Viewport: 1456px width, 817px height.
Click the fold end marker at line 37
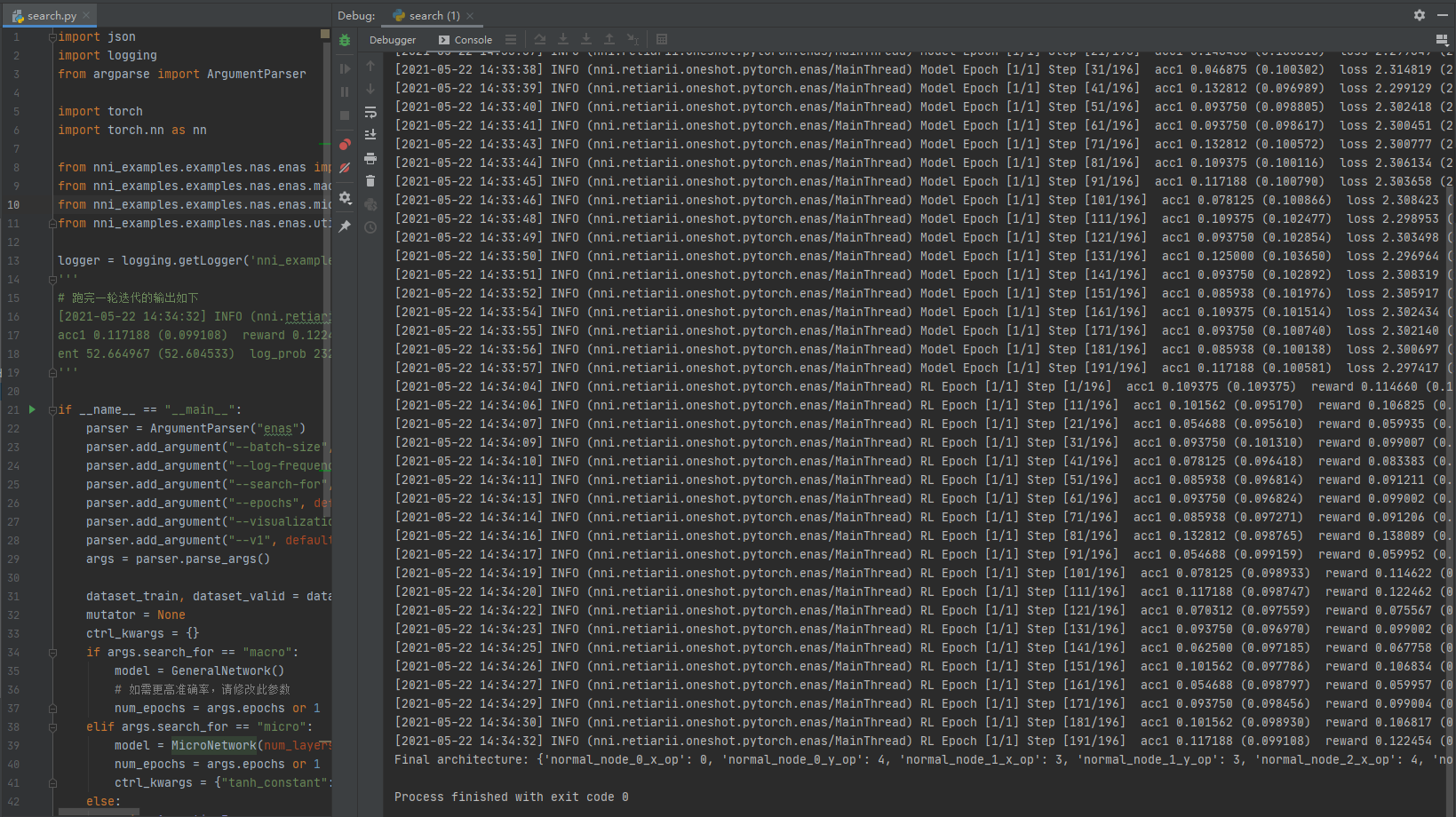[52, 708]
